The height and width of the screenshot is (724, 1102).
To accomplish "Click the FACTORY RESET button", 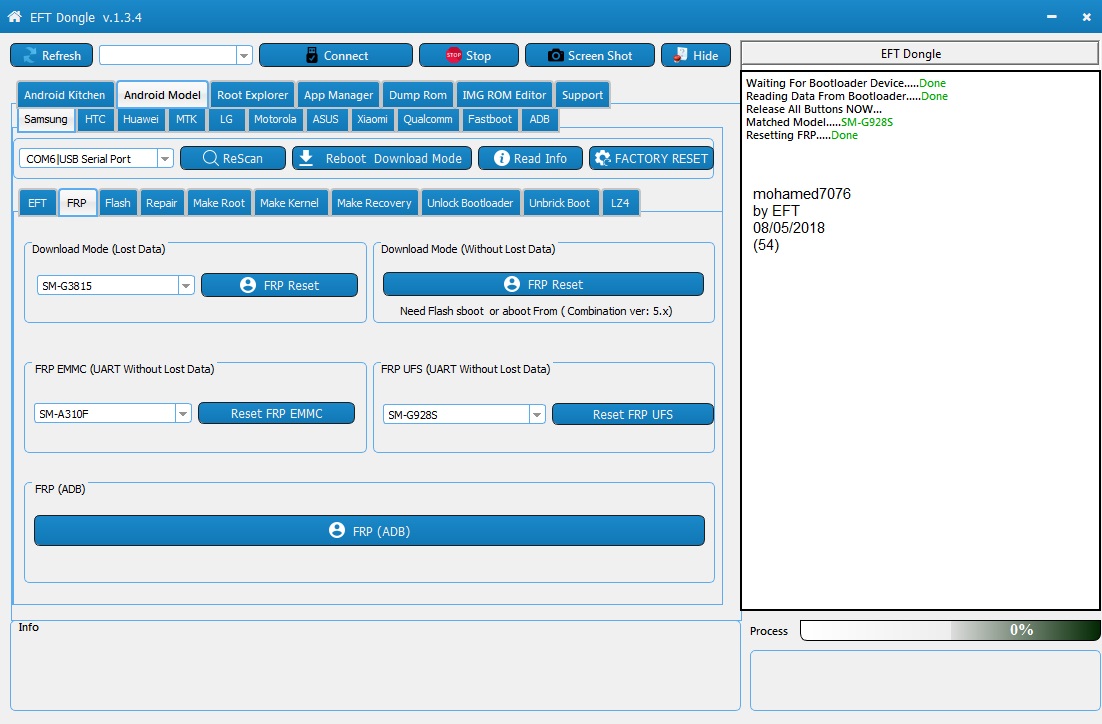I will (652, 158).
